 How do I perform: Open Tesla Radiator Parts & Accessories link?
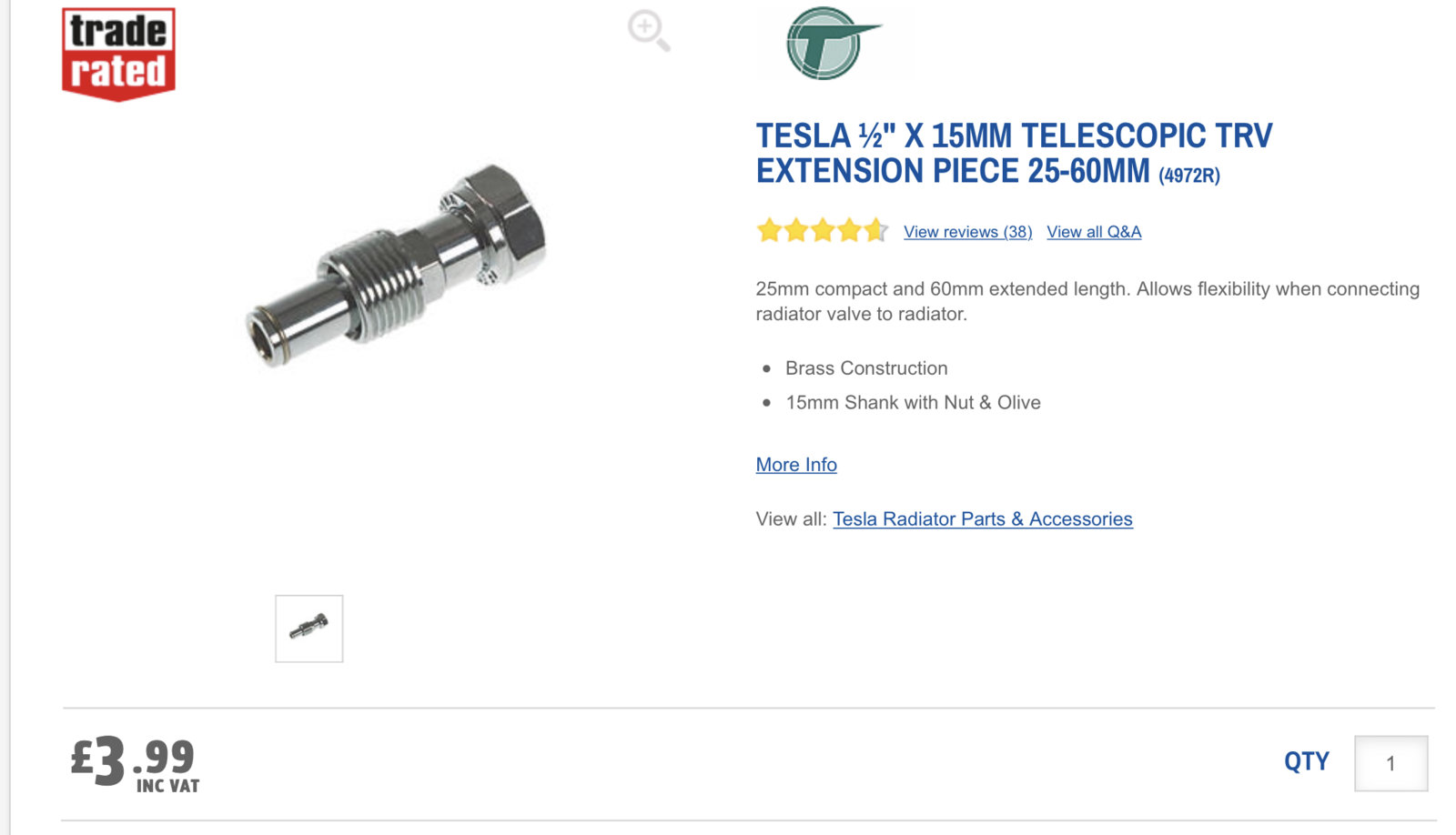pyautogui.click(x=982, y=519)
